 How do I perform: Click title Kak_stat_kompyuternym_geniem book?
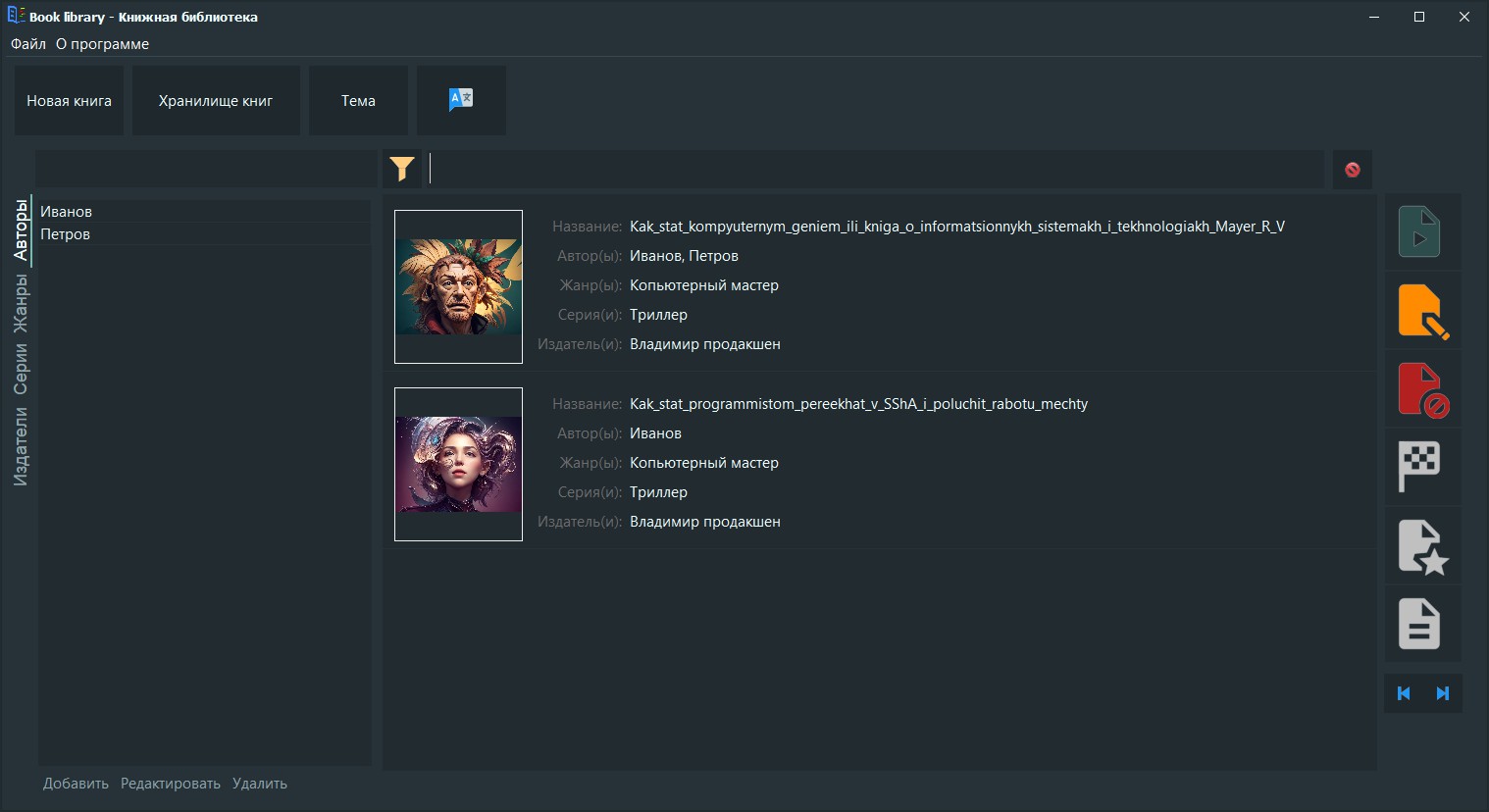(957, 227)
